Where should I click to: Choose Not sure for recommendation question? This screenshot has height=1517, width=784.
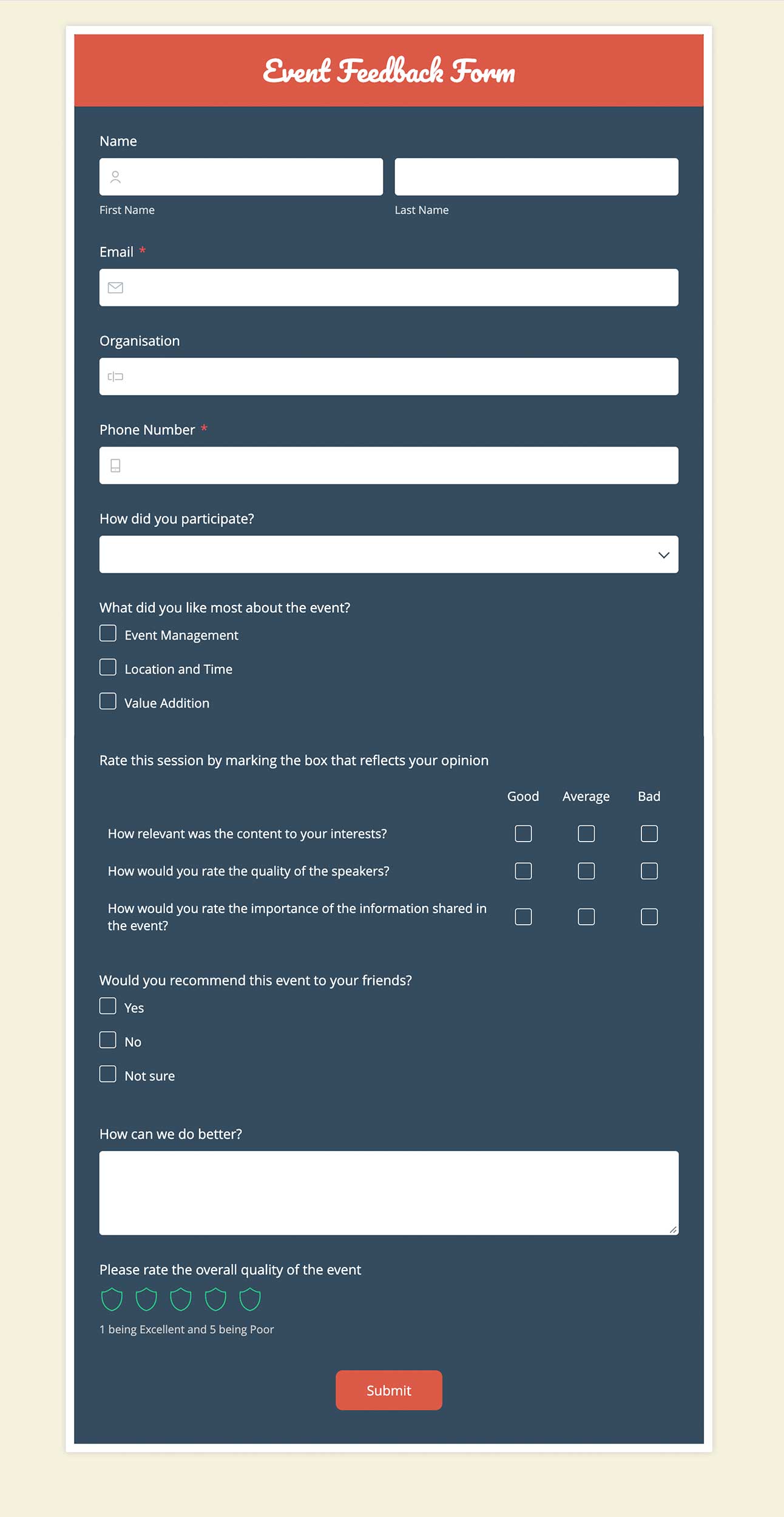click(x=108, y=1074)
